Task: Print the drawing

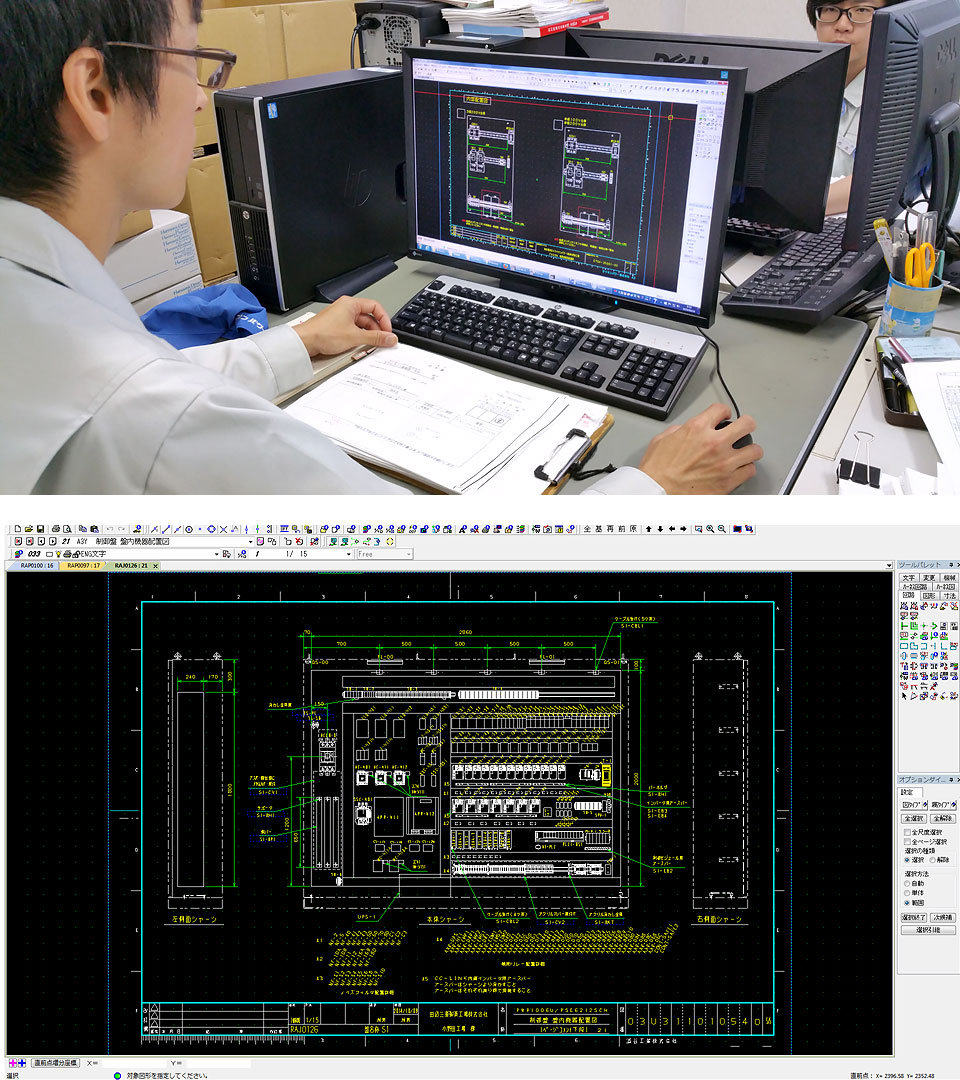Action: point(56,529)
